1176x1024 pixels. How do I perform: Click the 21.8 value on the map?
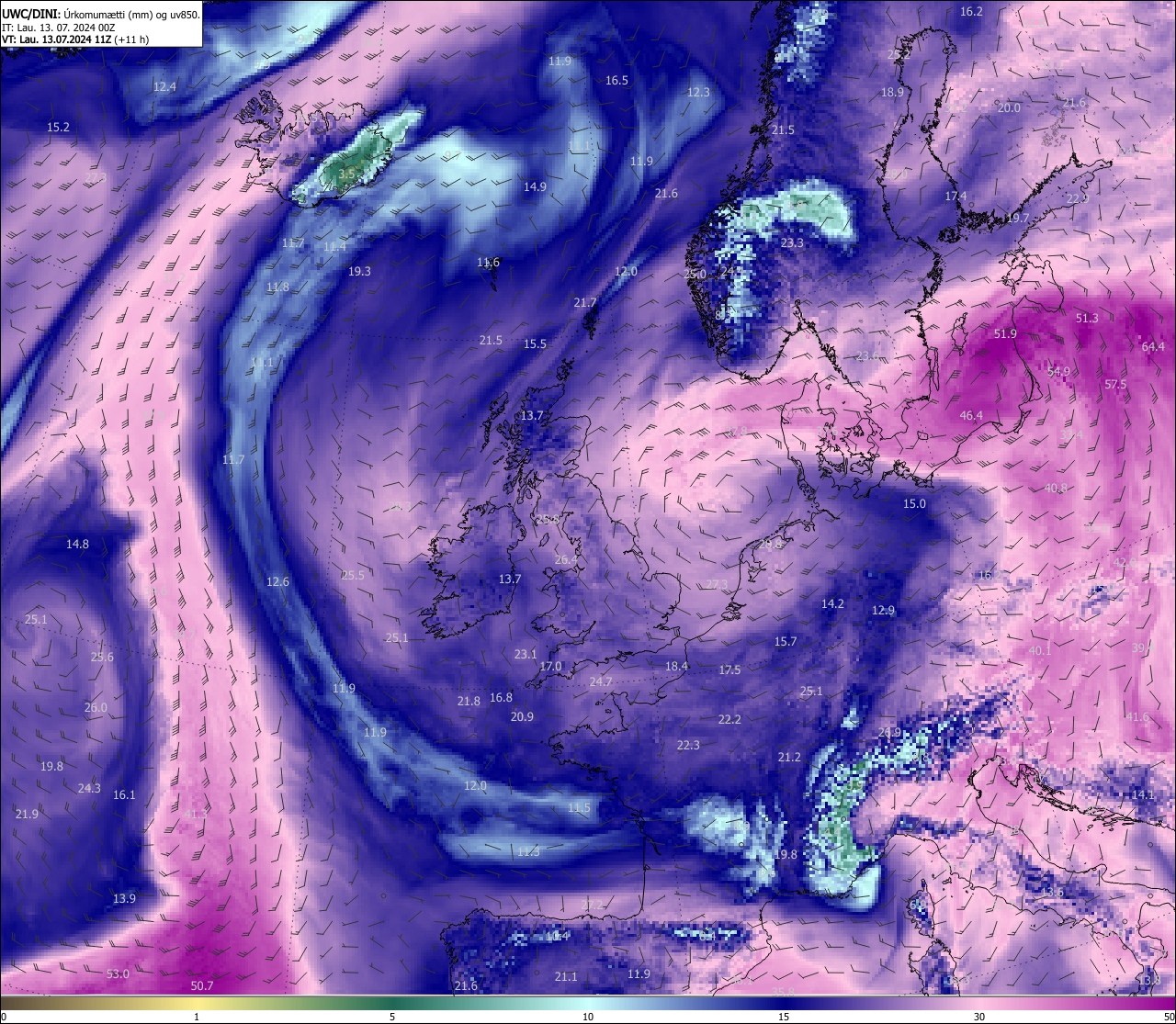[x=469, y=701]
